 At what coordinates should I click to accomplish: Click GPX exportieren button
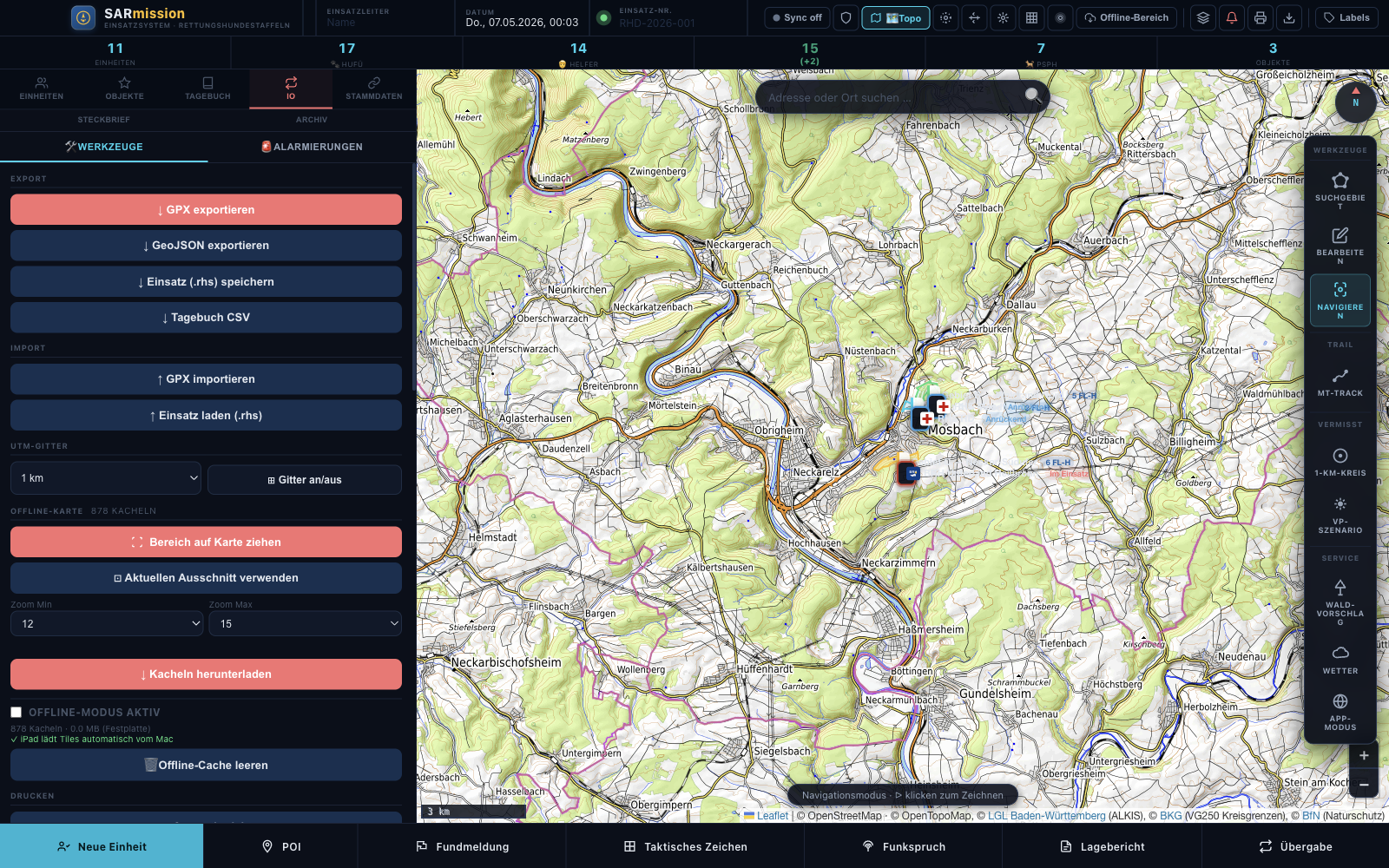206,209
